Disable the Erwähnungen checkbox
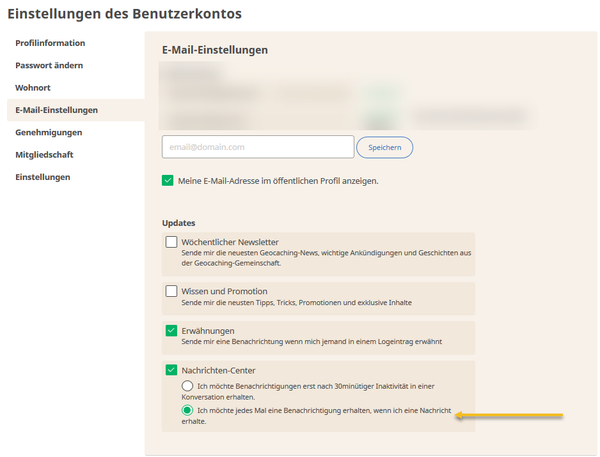Viewport: 600px width, 457px height. 171,330
